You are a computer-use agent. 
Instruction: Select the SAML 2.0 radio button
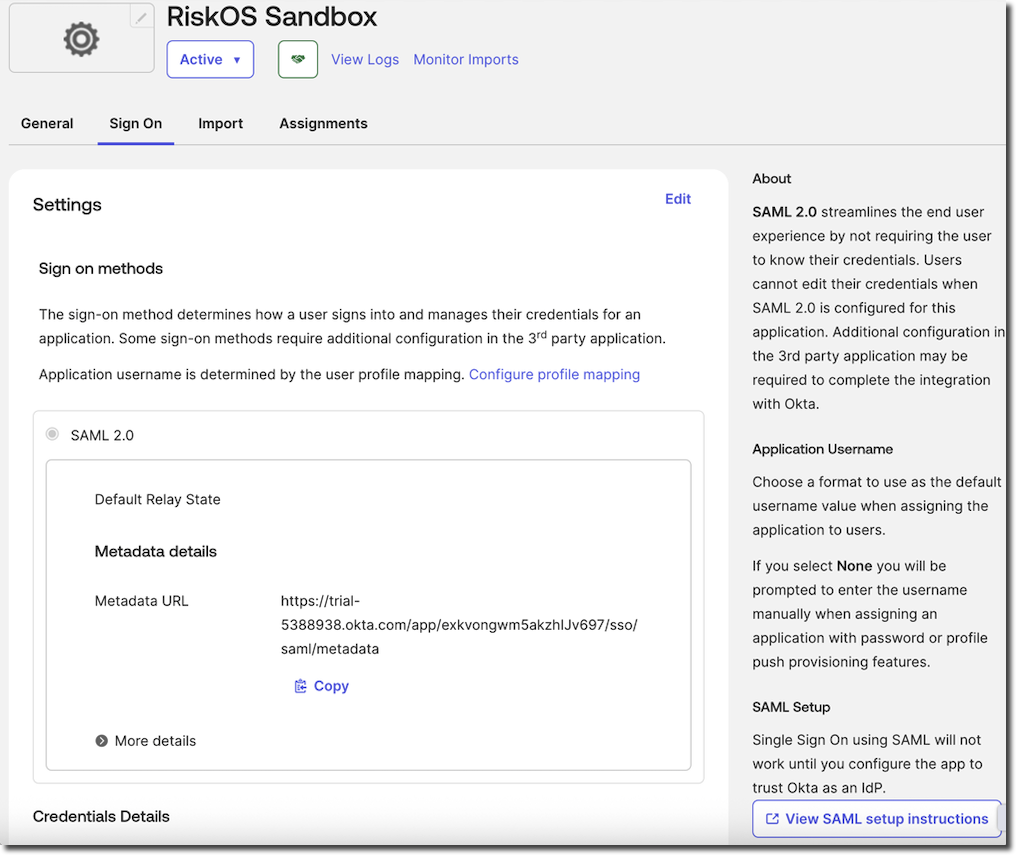click(x=52, y=434)
